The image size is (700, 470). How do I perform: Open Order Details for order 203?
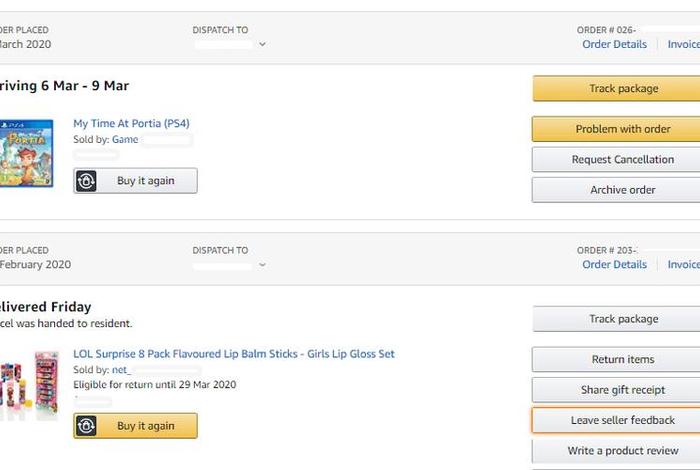pos(614,265)
